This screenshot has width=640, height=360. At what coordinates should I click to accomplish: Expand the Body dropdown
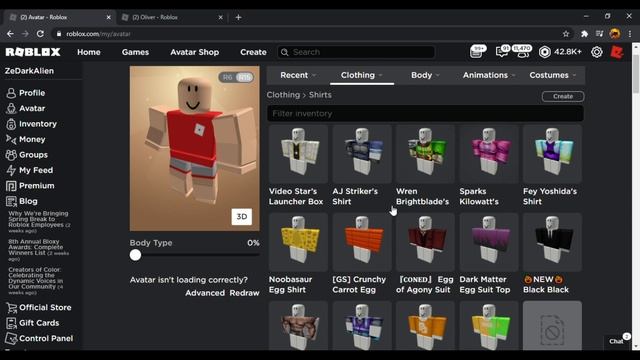point(425,75)
